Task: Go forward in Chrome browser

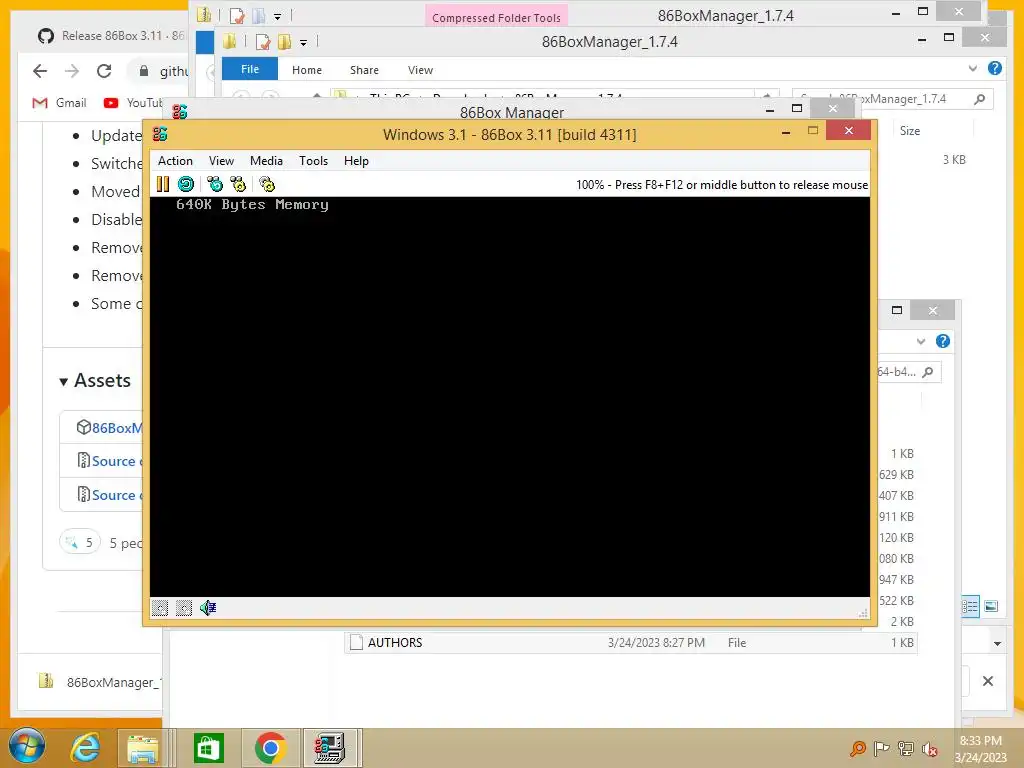Action: coord(72,71)
